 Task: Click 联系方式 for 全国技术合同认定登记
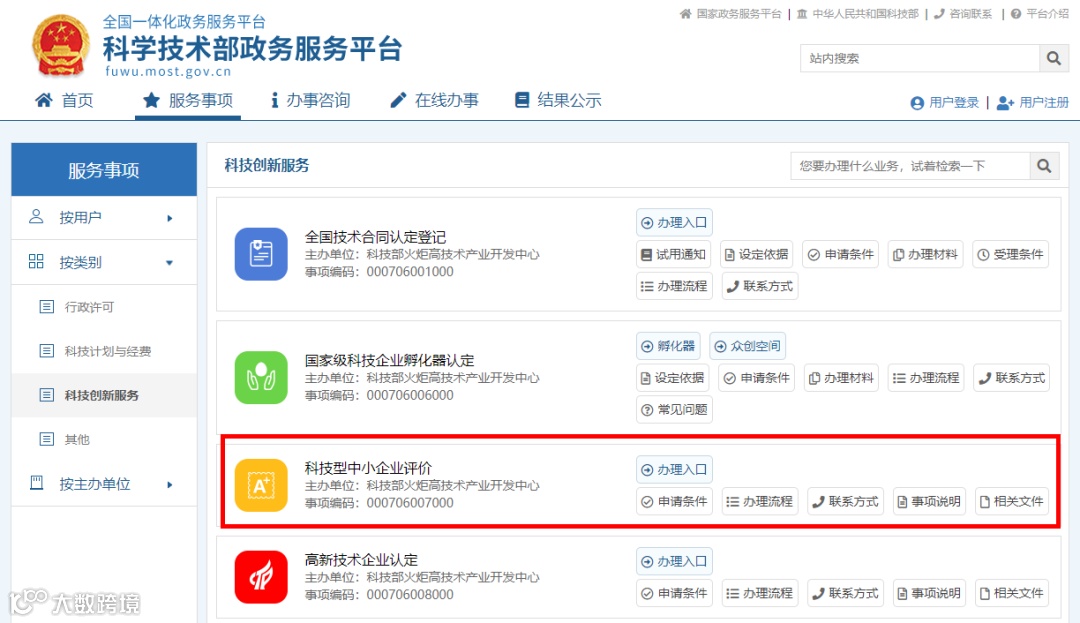pyautogui.click(x=760, y=286)
